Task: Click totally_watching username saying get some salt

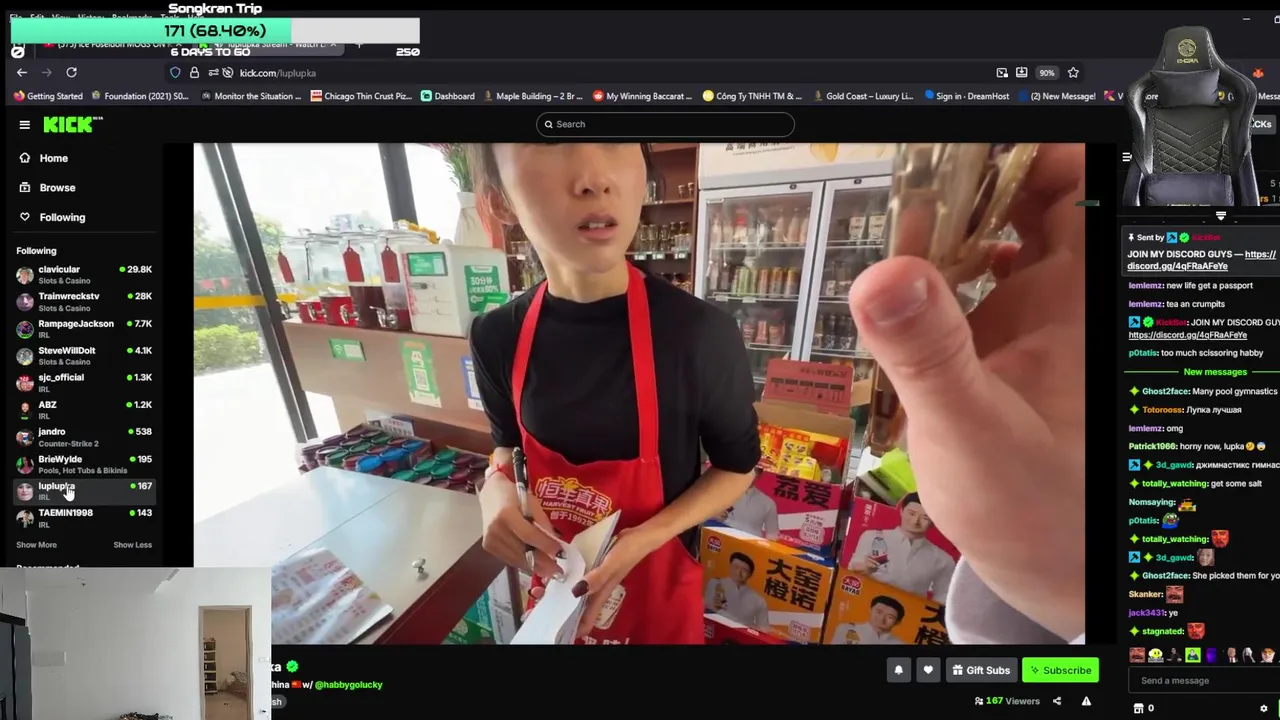Action: point(1175,483)
